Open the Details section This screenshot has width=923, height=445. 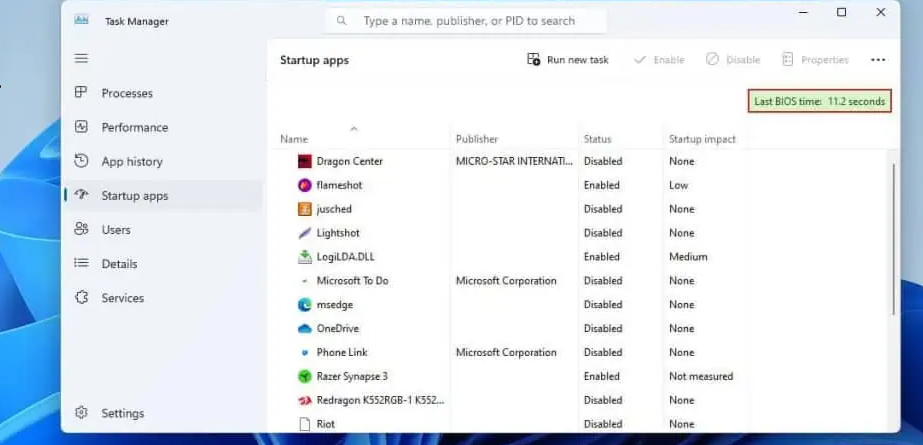tap(119, 264)
